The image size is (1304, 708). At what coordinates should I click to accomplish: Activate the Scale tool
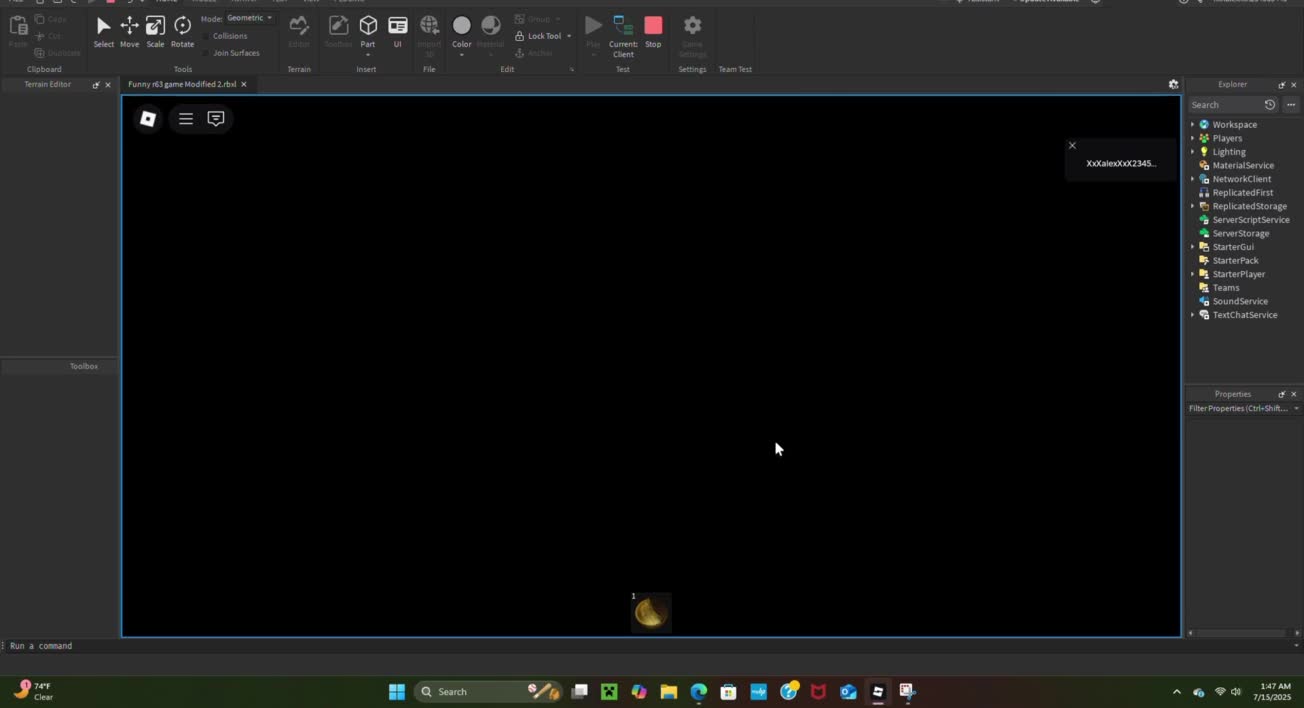click(x=155, y=30)
